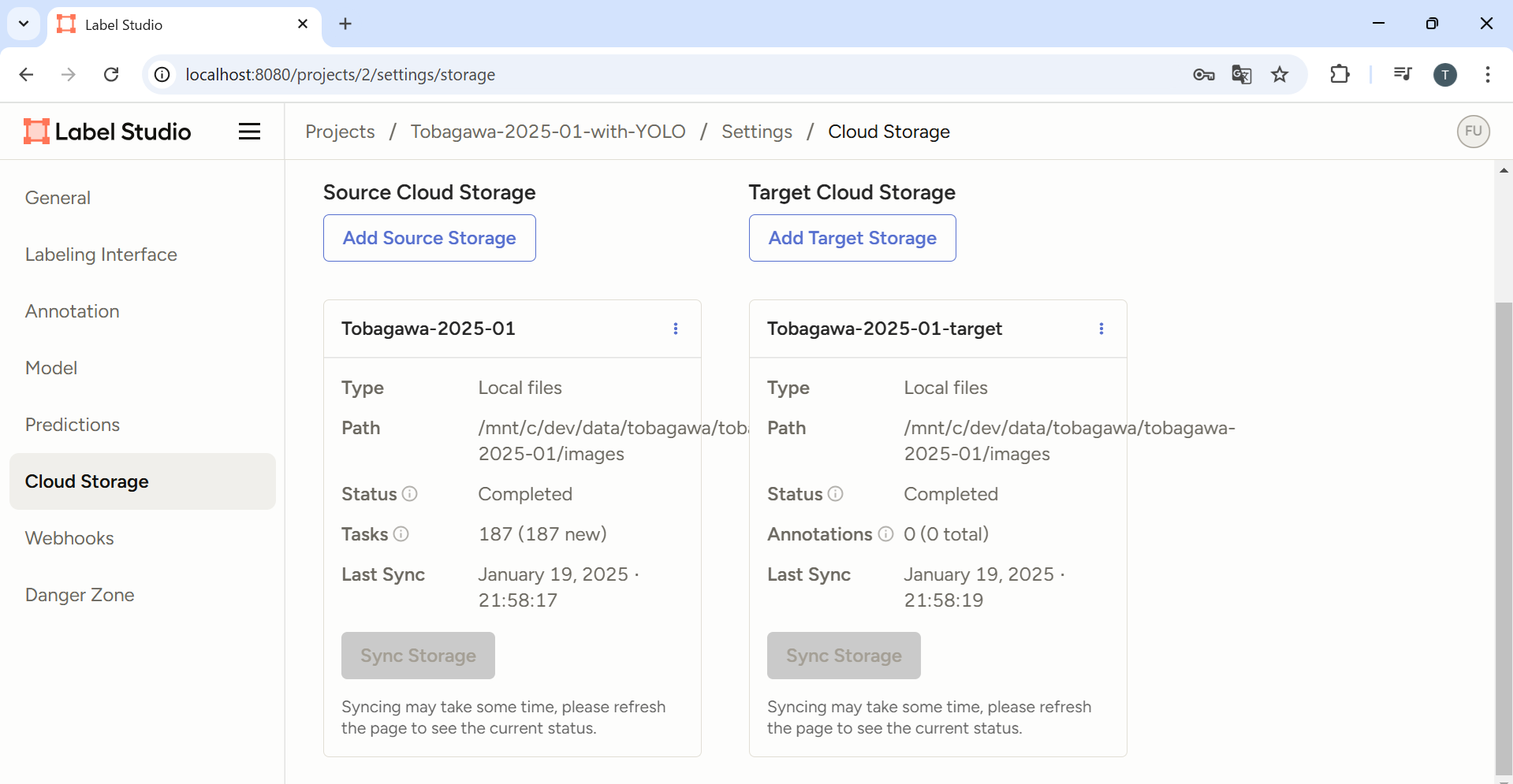Open the FU user avatar menu
This screenshot has height=784, width=1513.
(x=1473, y=132)
